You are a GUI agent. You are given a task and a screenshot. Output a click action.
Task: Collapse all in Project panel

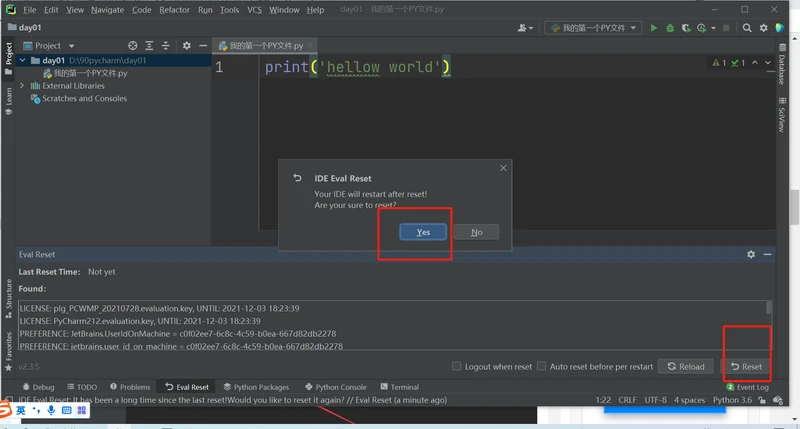[167, 46]
